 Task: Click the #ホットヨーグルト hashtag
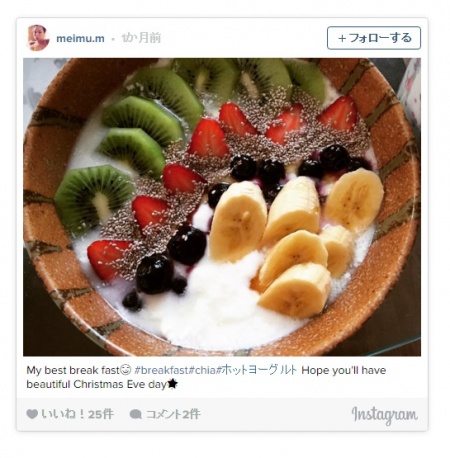click(256, 370)
